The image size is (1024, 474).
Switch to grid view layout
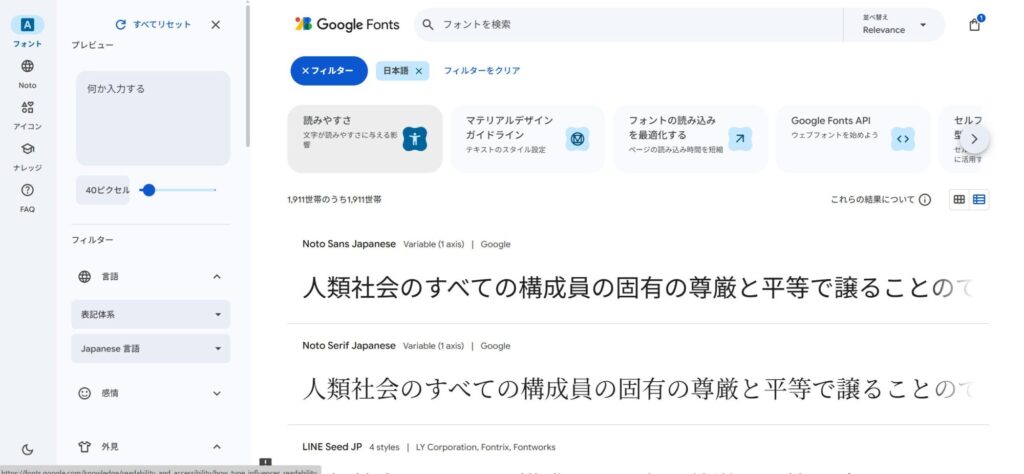click(x=959, y=200)
